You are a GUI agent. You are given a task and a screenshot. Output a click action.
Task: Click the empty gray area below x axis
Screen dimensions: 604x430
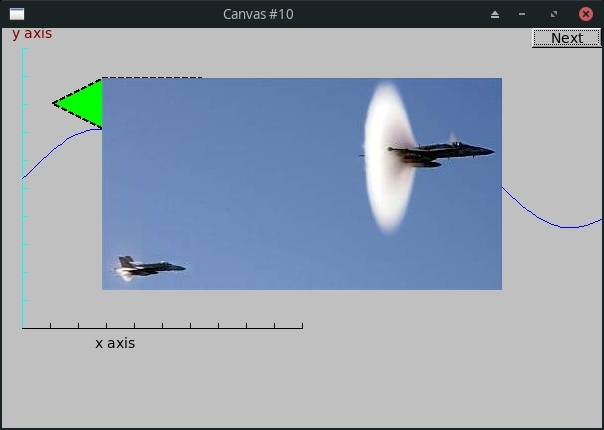[300, 385]
